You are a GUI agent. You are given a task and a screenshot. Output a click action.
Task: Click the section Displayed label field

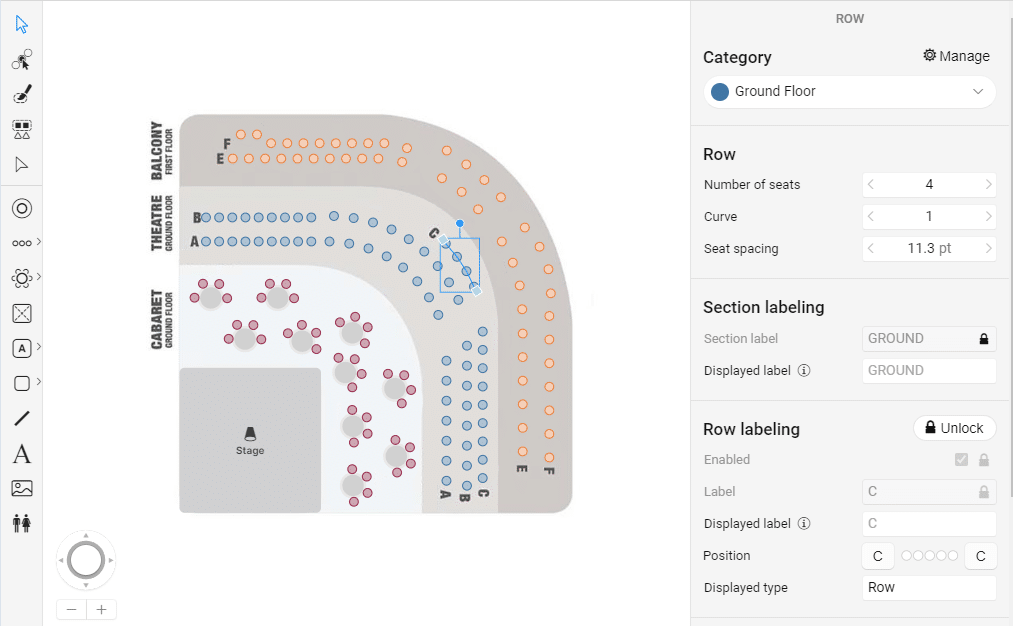click(929, 371)
